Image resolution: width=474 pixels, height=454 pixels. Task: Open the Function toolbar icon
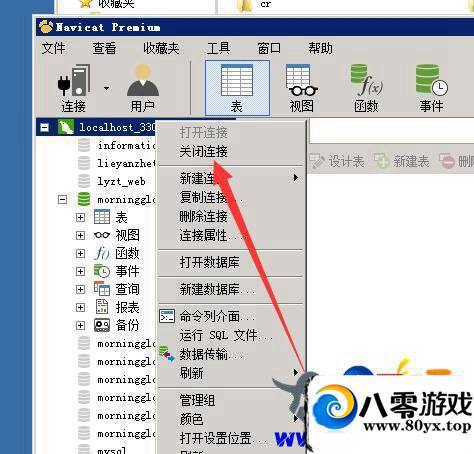[x=366, y=88]
